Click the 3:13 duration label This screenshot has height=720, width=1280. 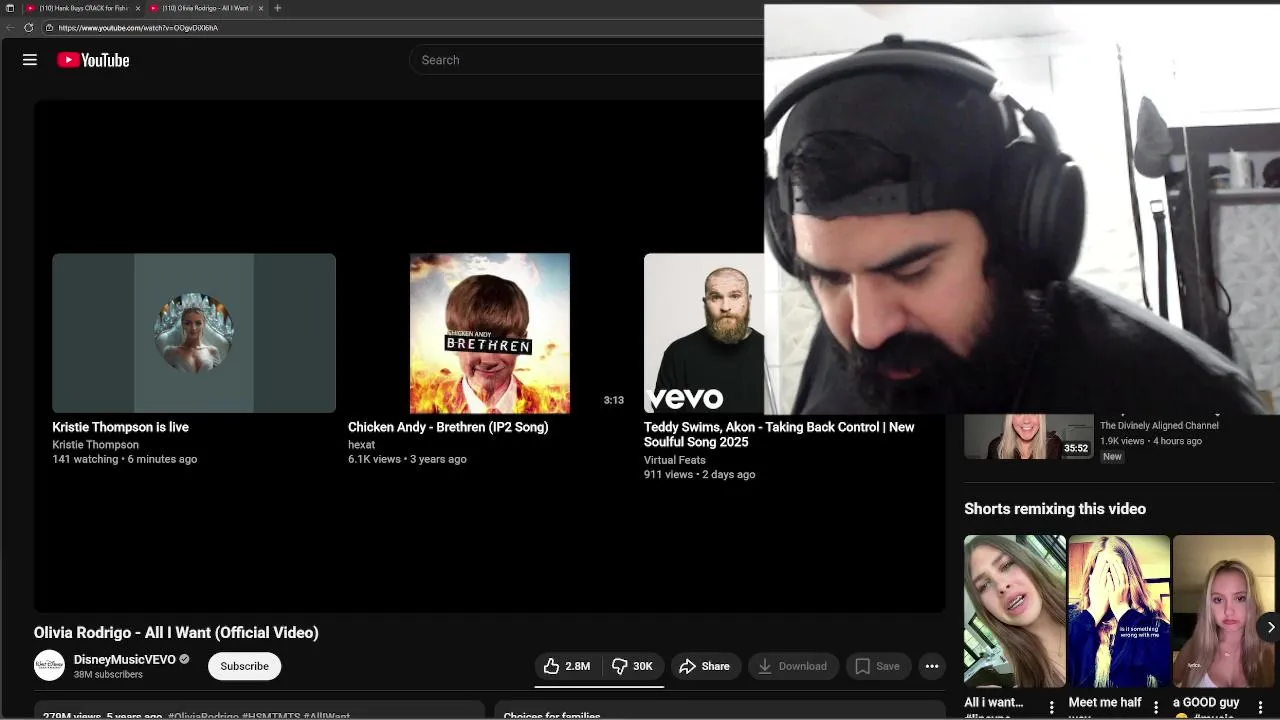[x=614, y=400]
